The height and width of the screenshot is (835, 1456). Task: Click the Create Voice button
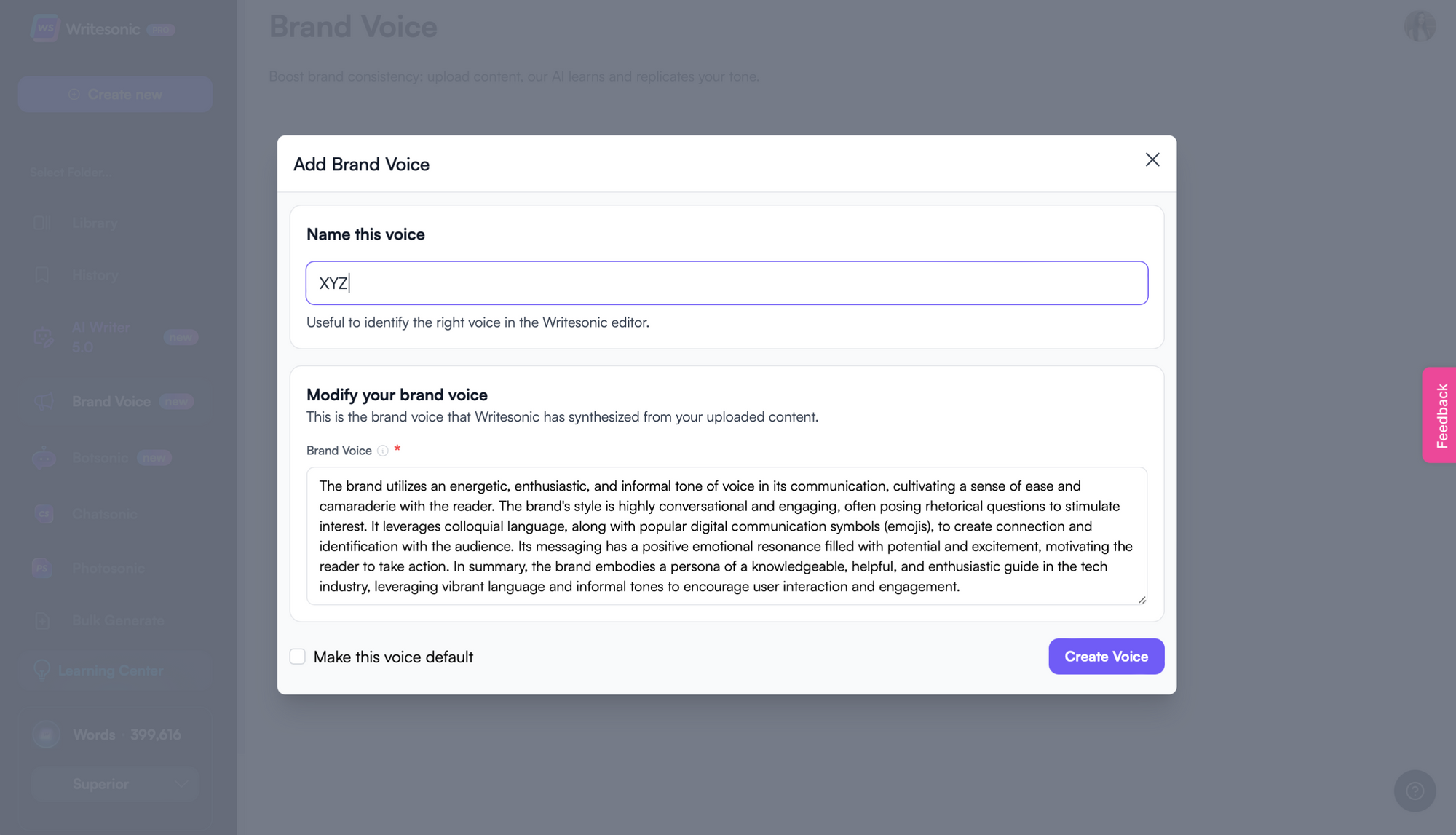coord(1106,656)
